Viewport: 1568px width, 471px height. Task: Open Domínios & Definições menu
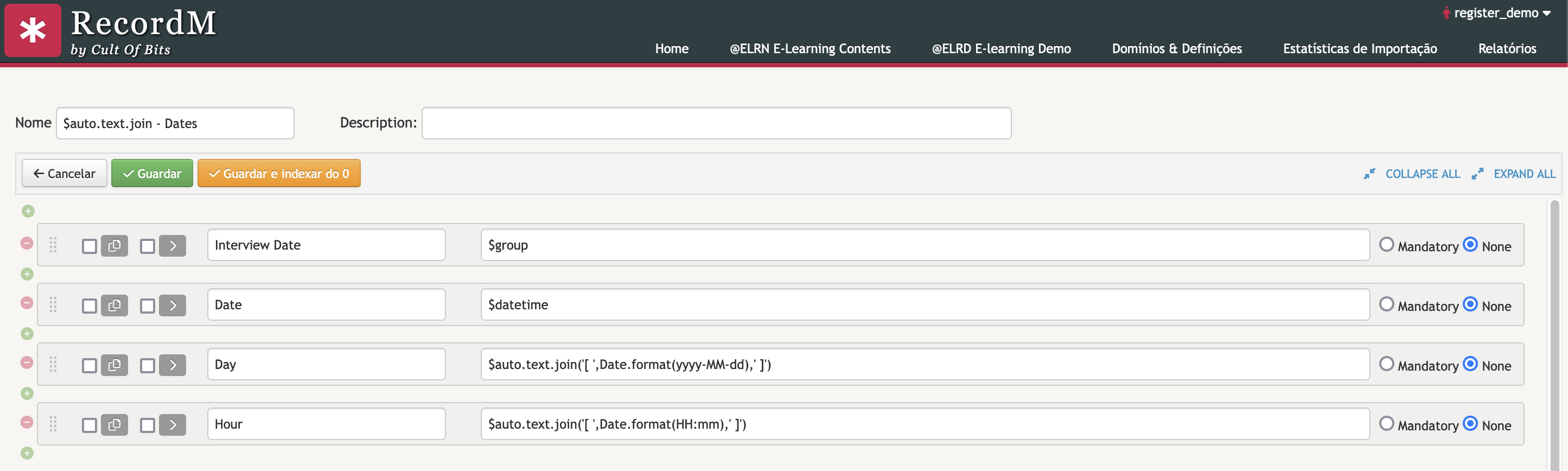pos(1177,49)
